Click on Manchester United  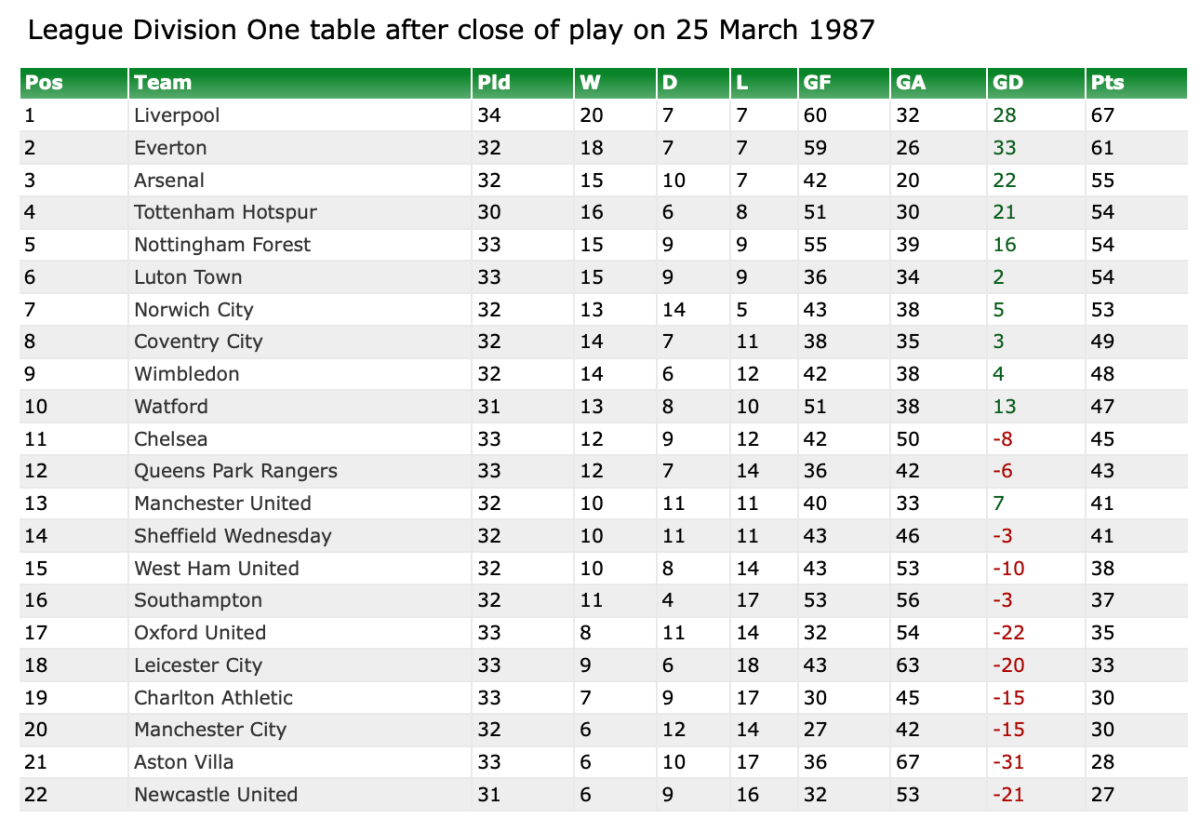[222, 503]
